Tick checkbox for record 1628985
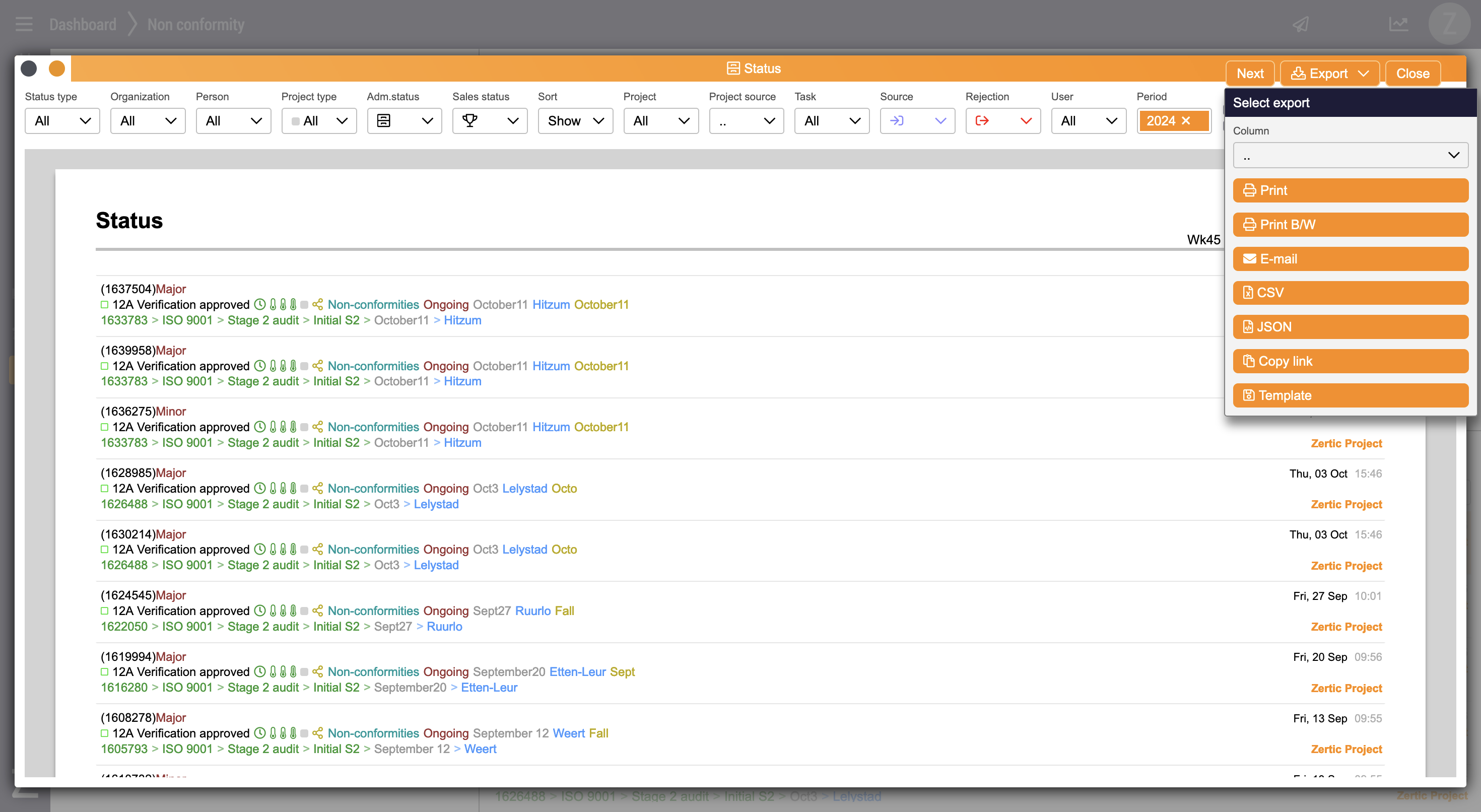The height and width of the screenshot is (812, 1481). (x=105, y=488)
